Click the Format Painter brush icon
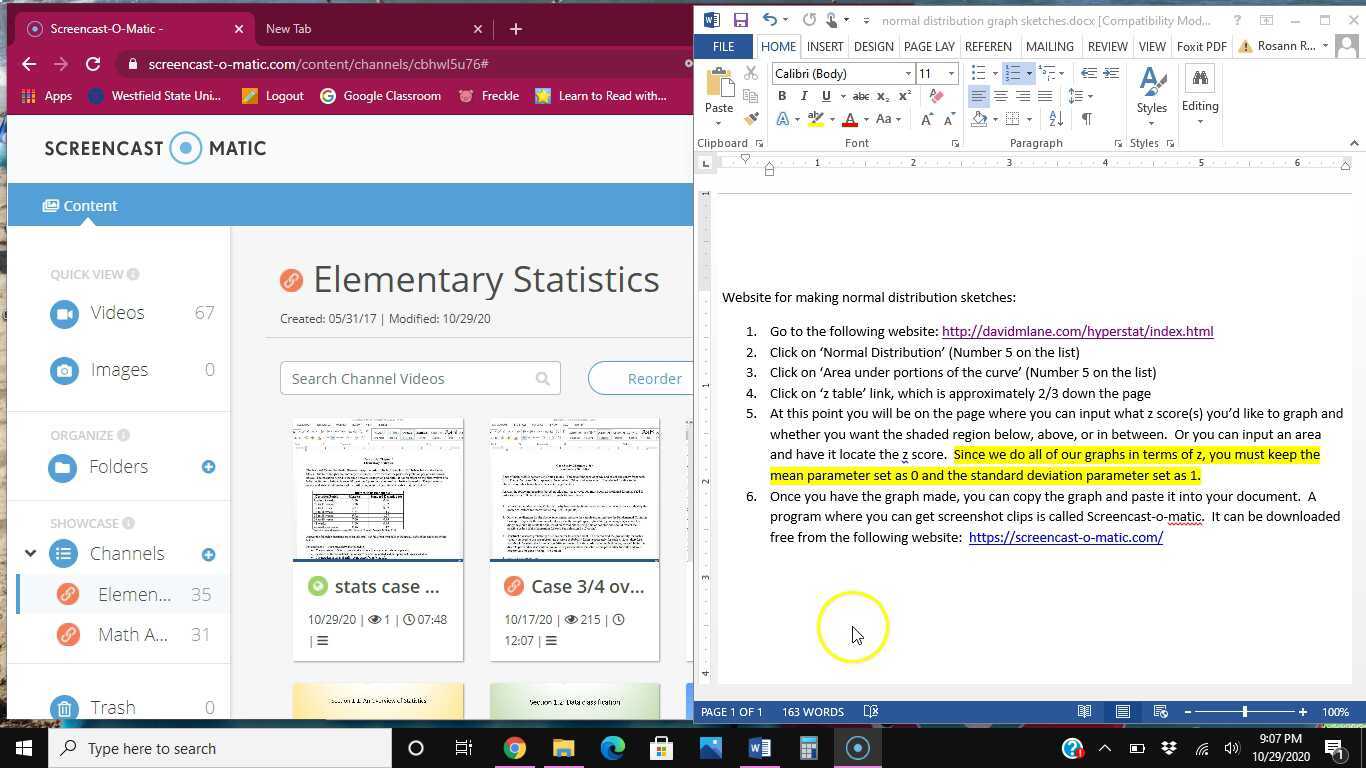Image resolution: width=1366 pixels, height=768 pixels. [751, 119]
